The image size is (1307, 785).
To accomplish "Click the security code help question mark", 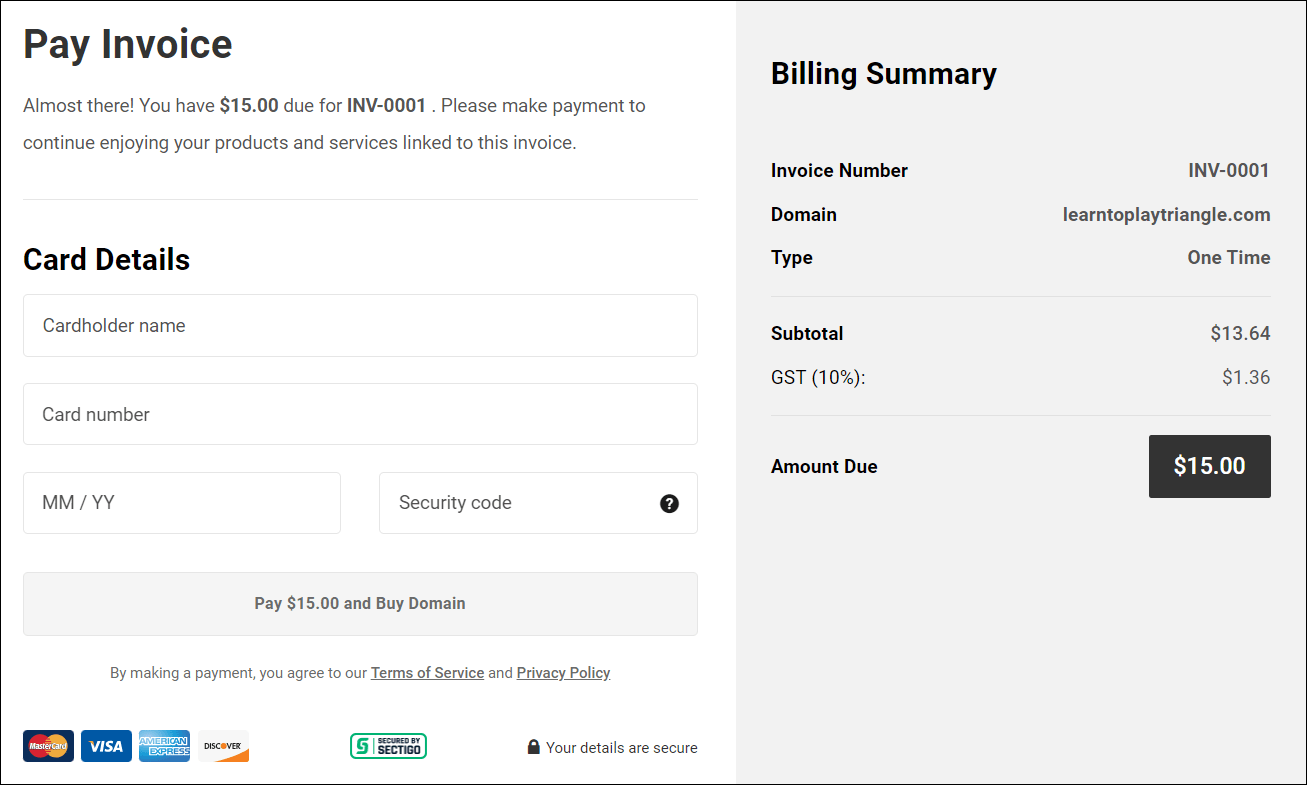I will 669,504.
